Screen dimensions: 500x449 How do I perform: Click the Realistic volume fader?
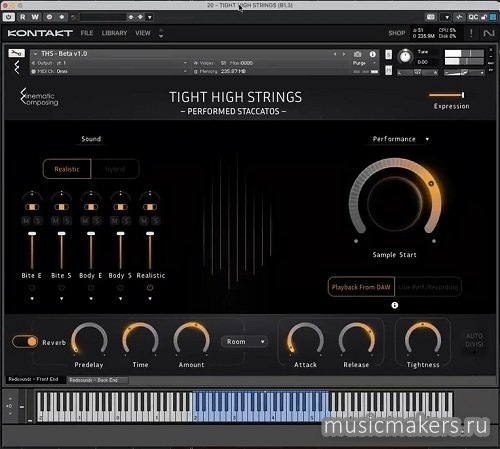tap(150, 250)
